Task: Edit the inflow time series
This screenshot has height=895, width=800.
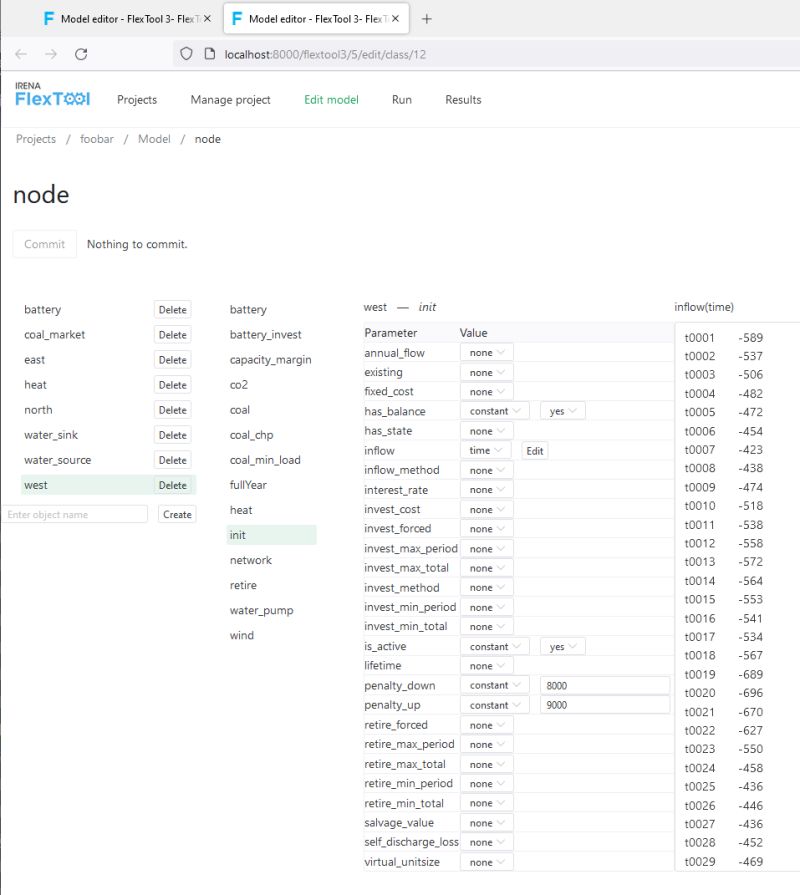Action: point(534,450)
